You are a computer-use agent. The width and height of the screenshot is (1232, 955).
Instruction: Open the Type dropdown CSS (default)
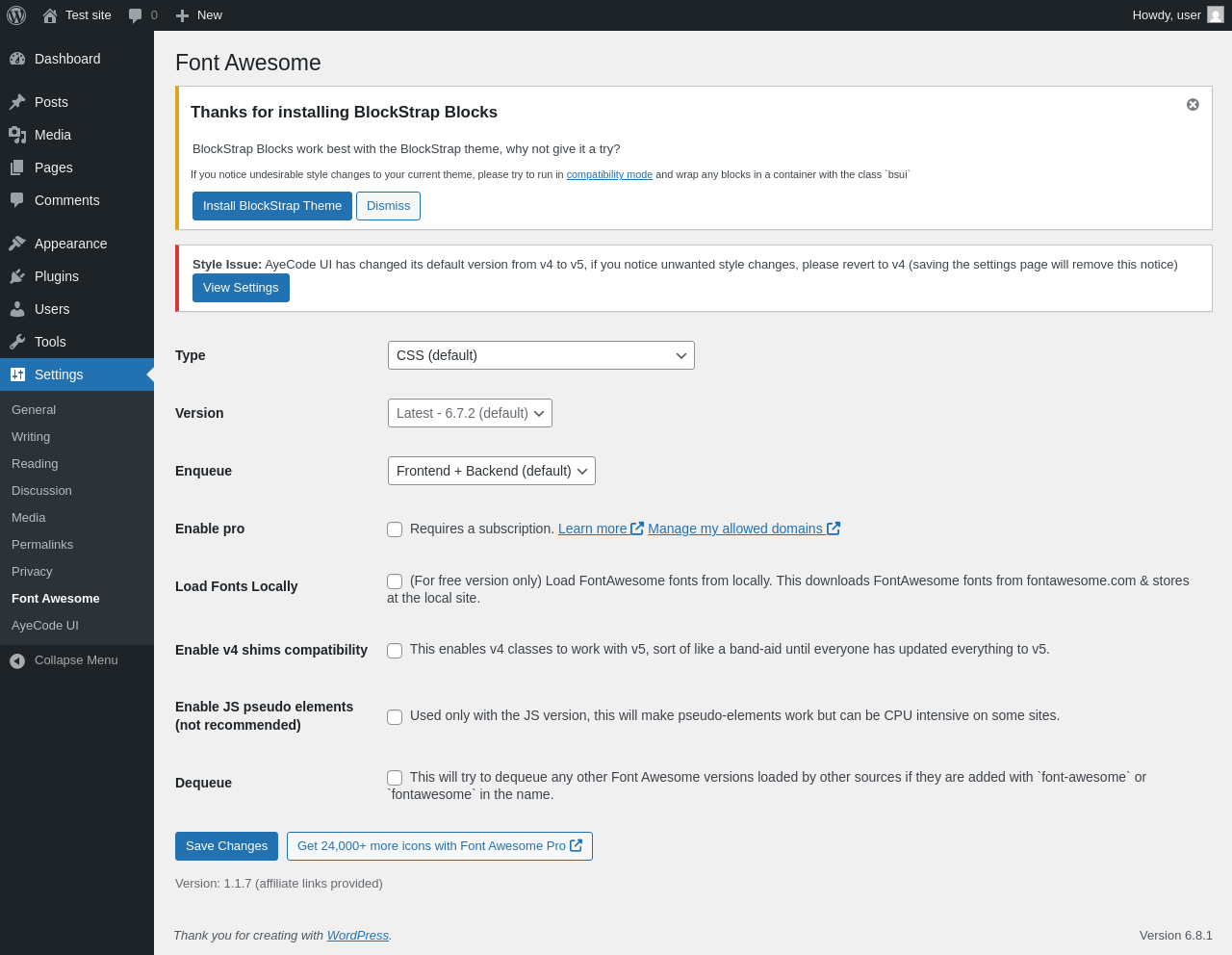pos(541,355)
